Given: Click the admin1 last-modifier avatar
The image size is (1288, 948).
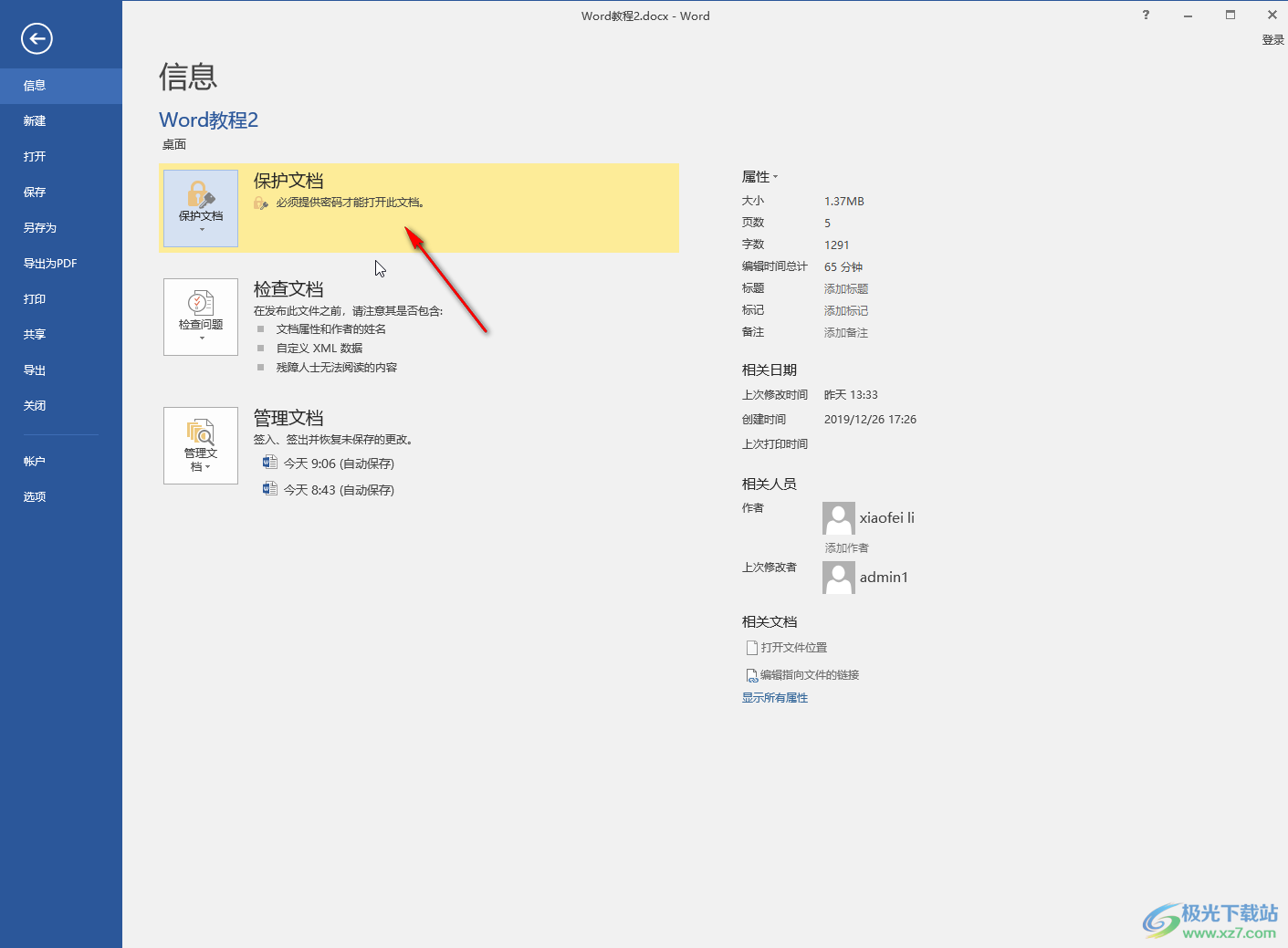Looking at the screenshot, I should click(x=839, y=578).
